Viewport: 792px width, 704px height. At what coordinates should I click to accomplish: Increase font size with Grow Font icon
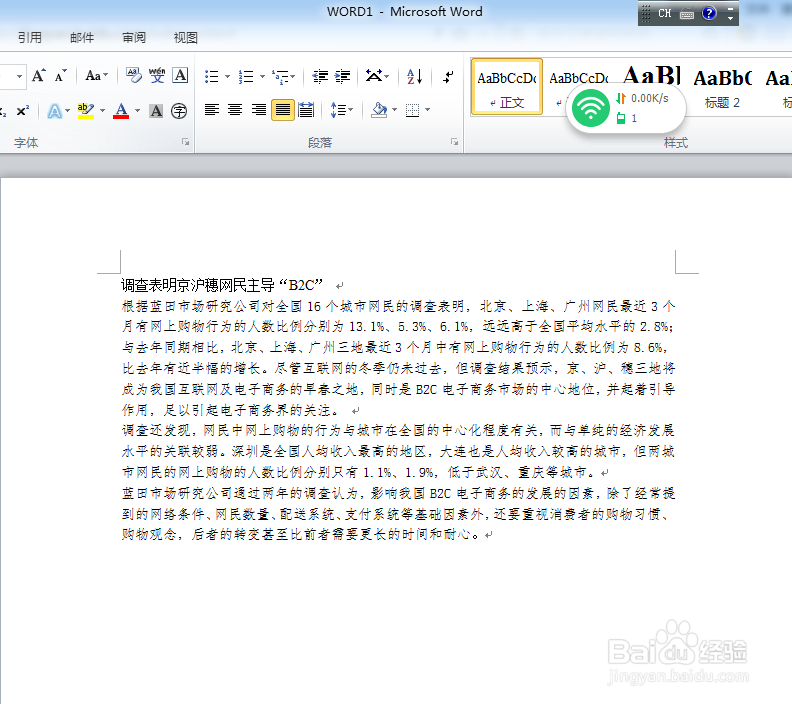pyautogui.click(x=39, y=76)
